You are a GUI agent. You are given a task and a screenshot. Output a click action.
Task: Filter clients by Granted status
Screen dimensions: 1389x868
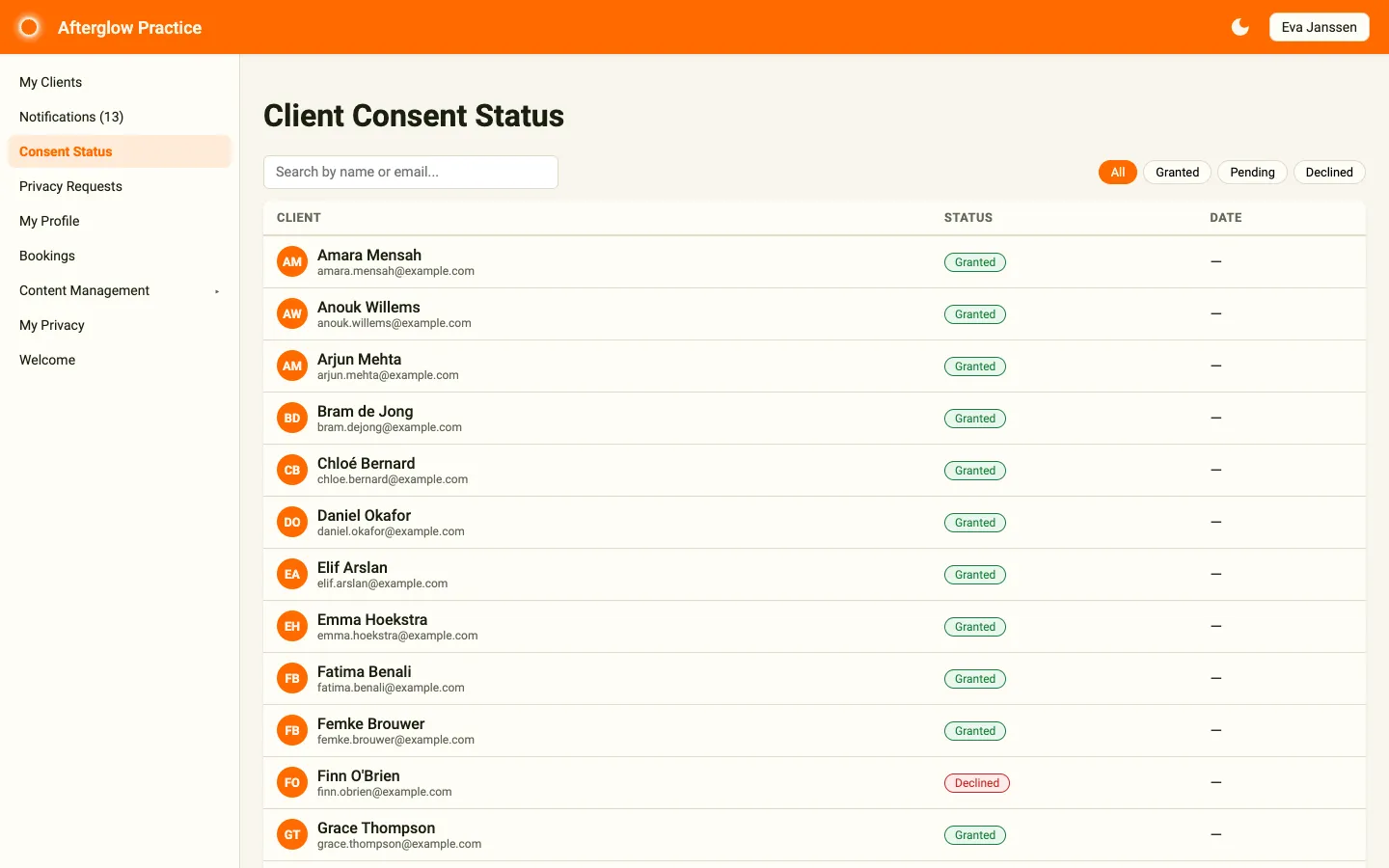point(1177,173)
